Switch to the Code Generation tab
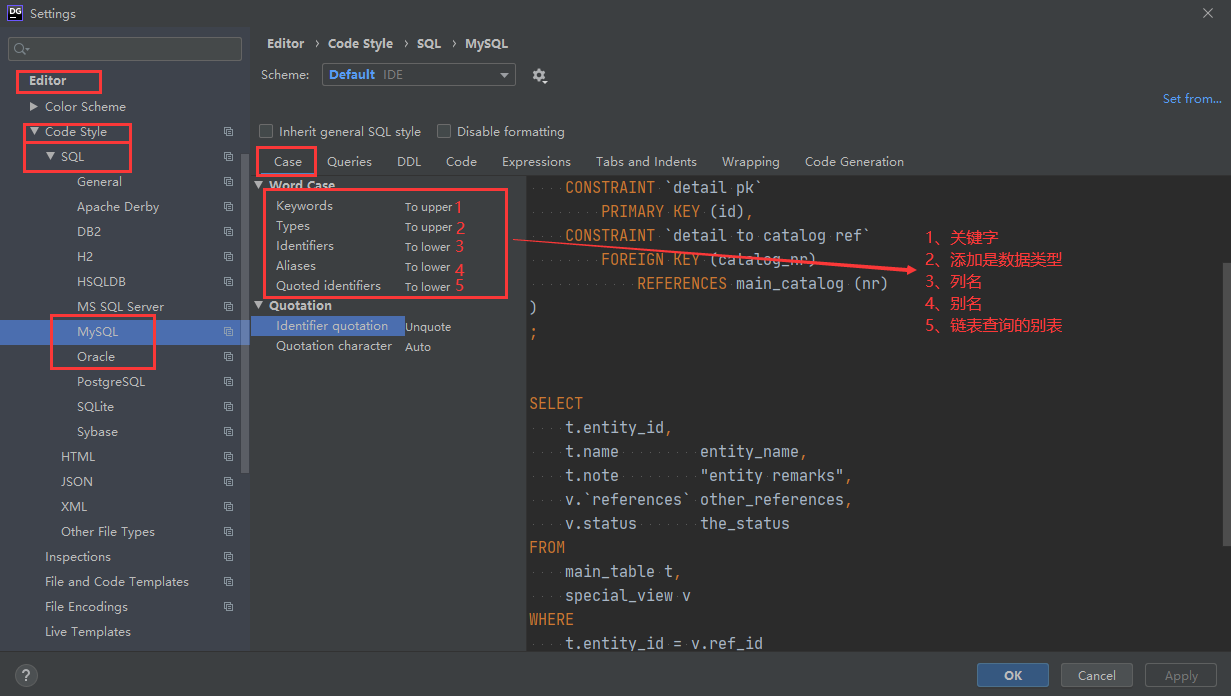1231x696 pixels. 854,161
